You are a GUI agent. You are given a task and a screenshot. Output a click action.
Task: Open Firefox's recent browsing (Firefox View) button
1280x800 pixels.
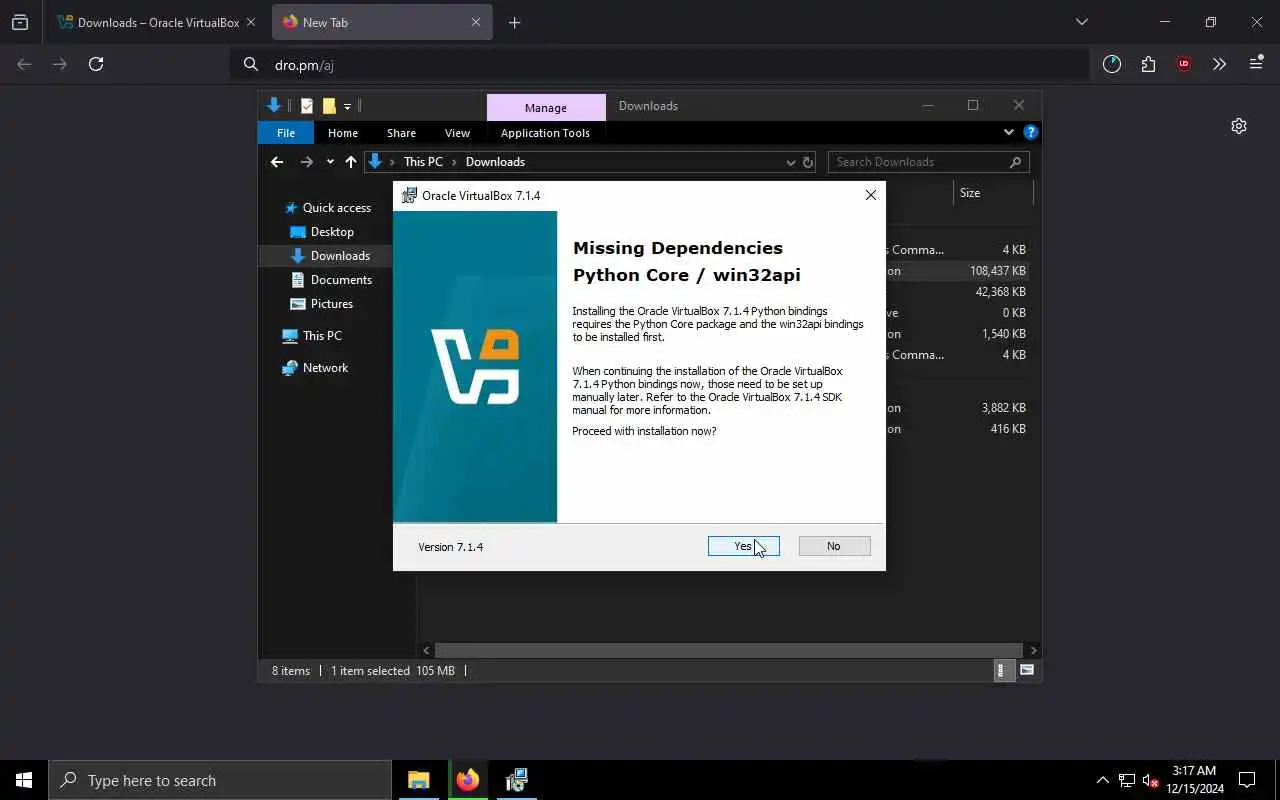pos(20,22)
